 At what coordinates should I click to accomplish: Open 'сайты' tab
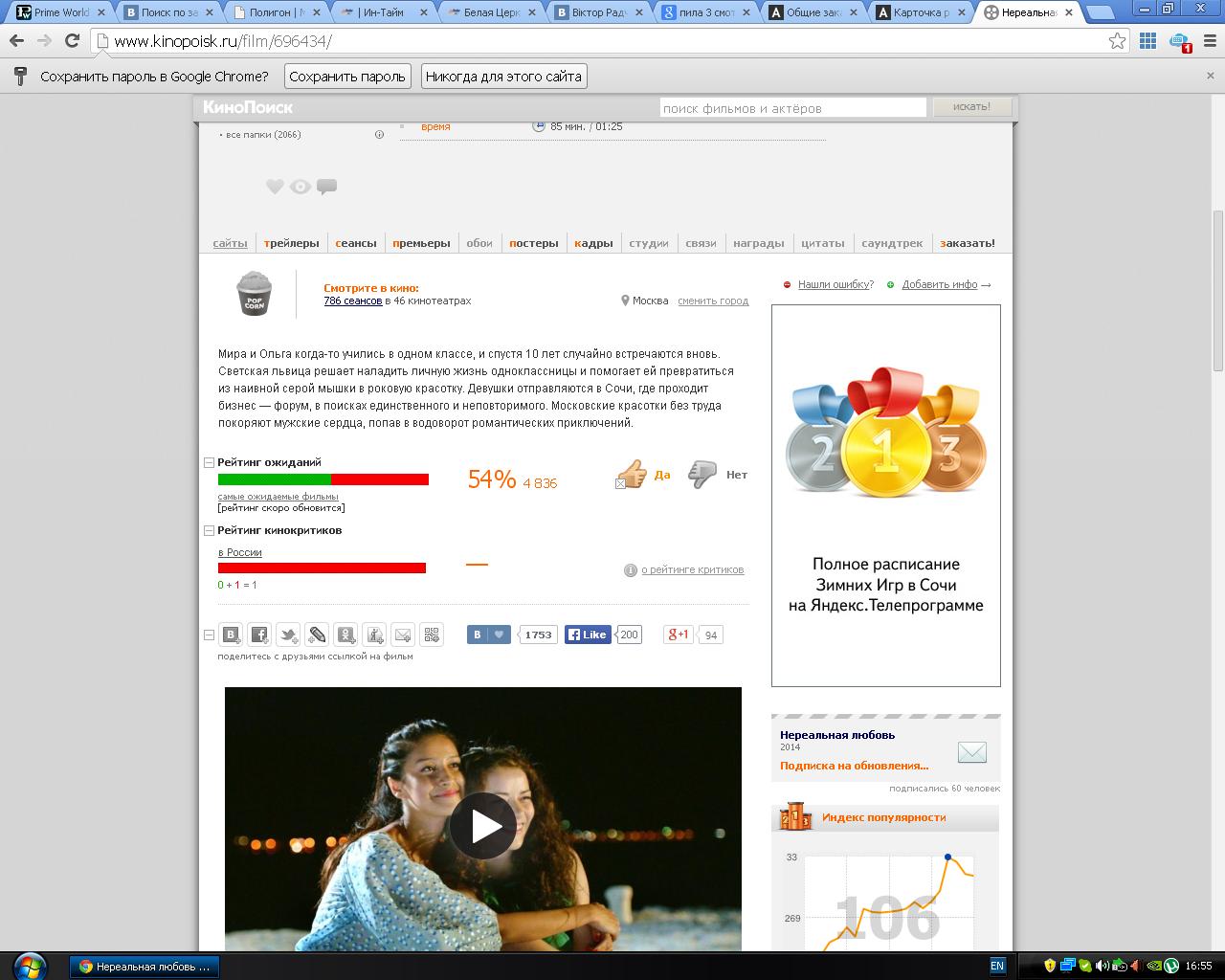click(x=230, y=243)
